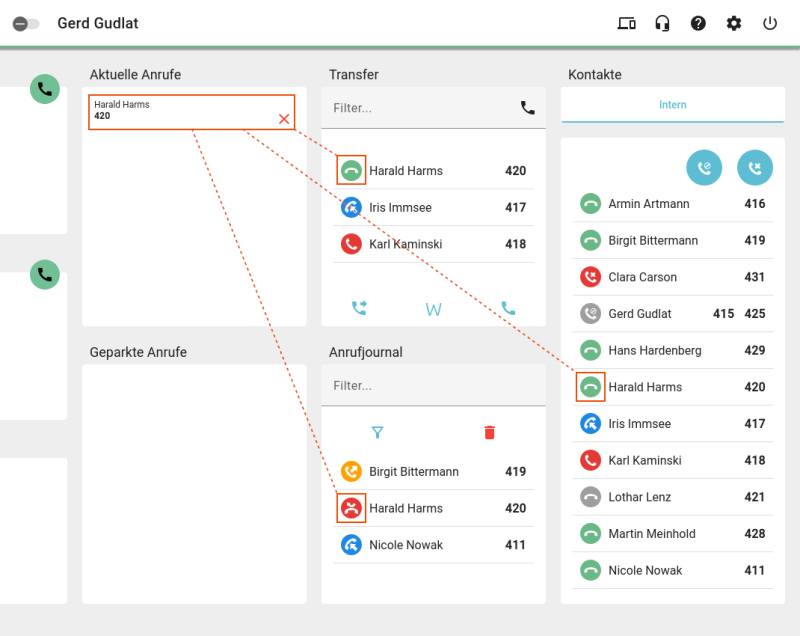Click the upper green phone button on left
Viewport: 800px width, 636px height.
click(45, 89)
